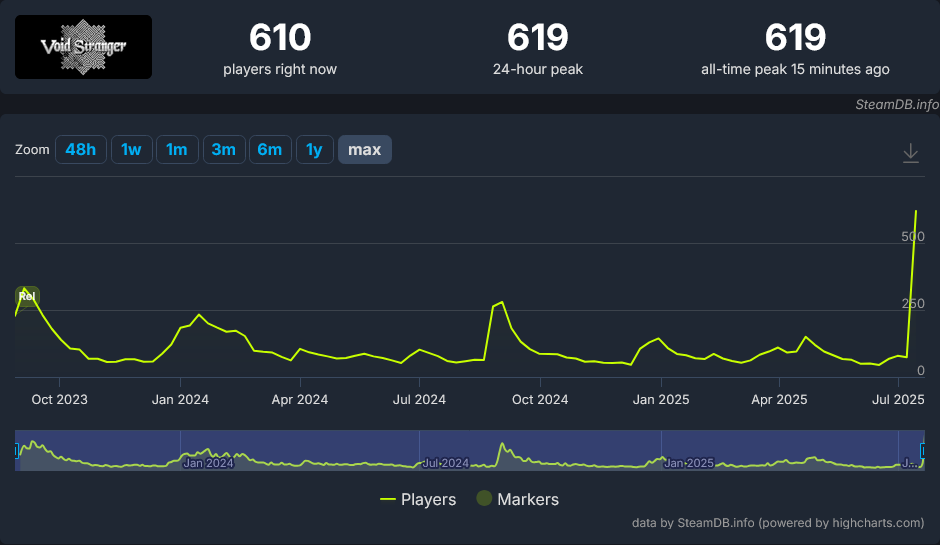Select the max zoom range
940x545 pixels.
click(x=364, y=149)
